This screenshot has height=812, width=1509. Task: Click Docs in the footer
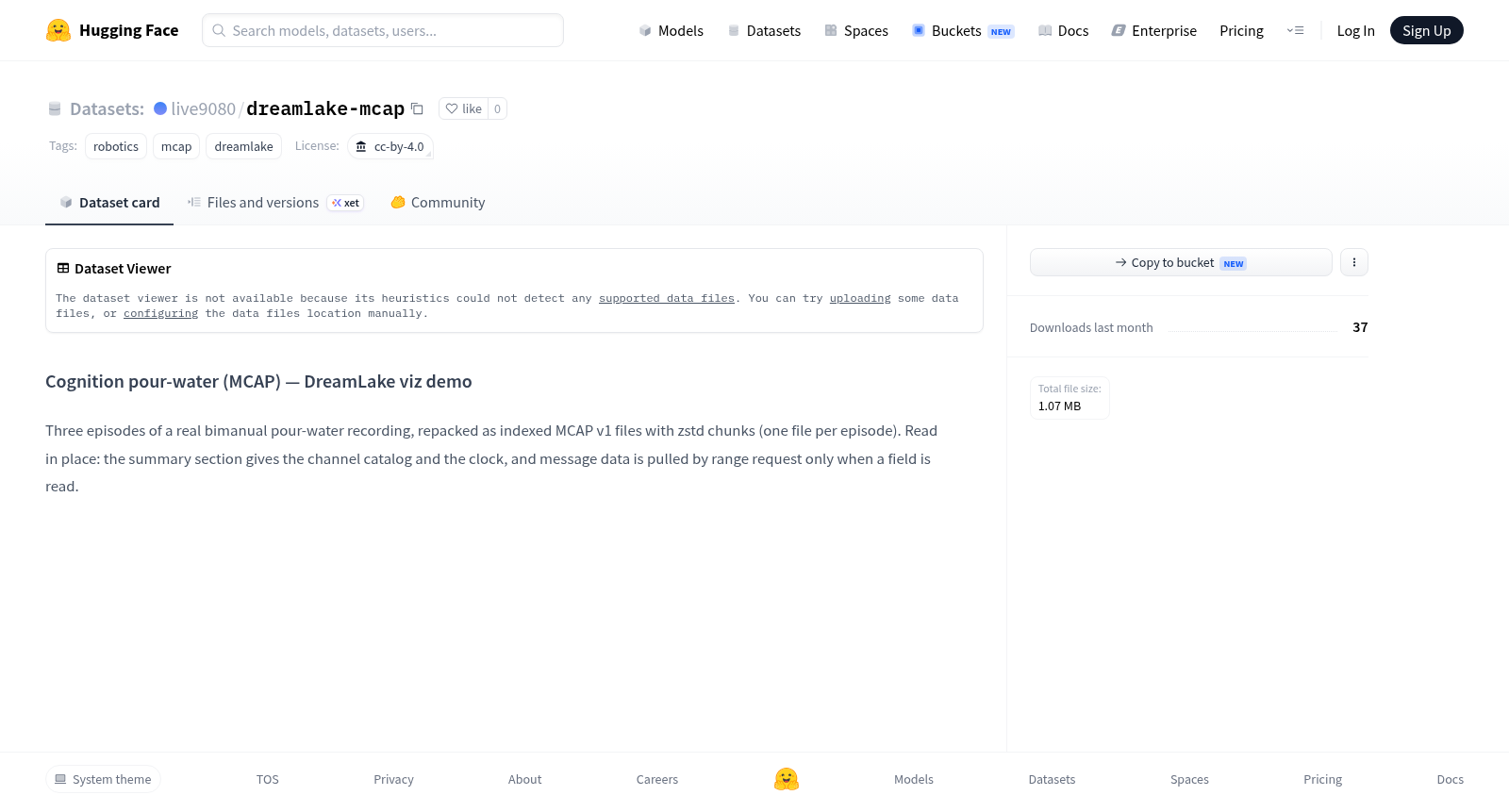click(x=1450, y=779)
